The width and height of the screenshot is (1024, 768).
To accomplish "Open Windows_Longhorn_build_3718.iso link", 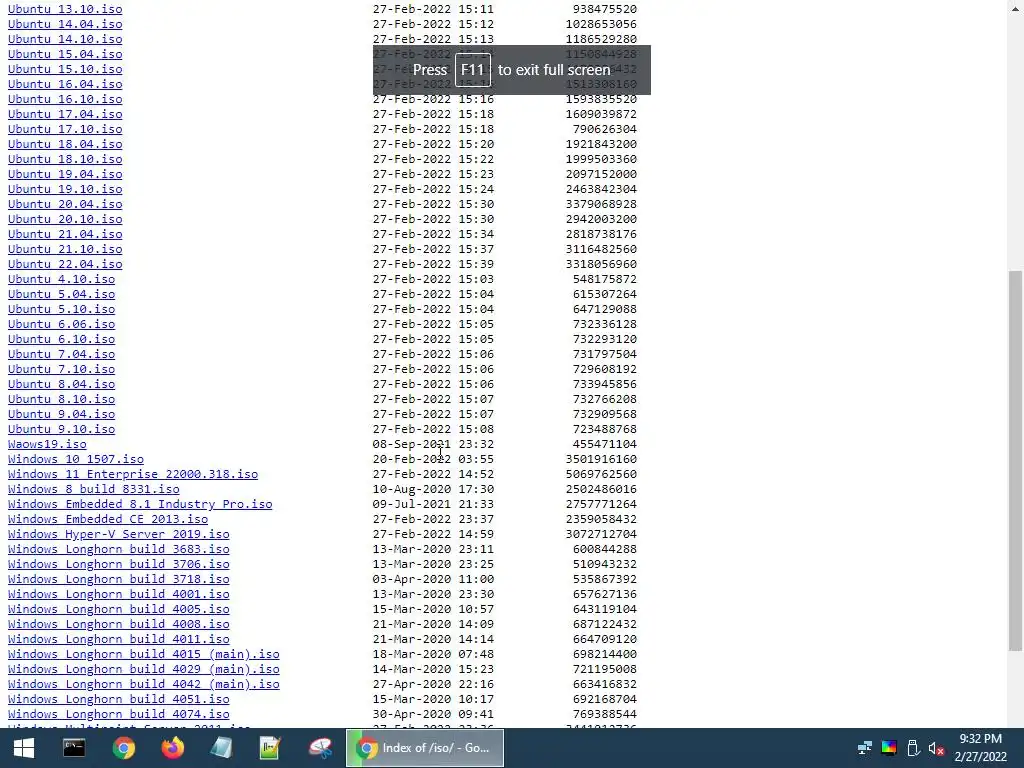I will pyautogui.click(x=118, y=580).
